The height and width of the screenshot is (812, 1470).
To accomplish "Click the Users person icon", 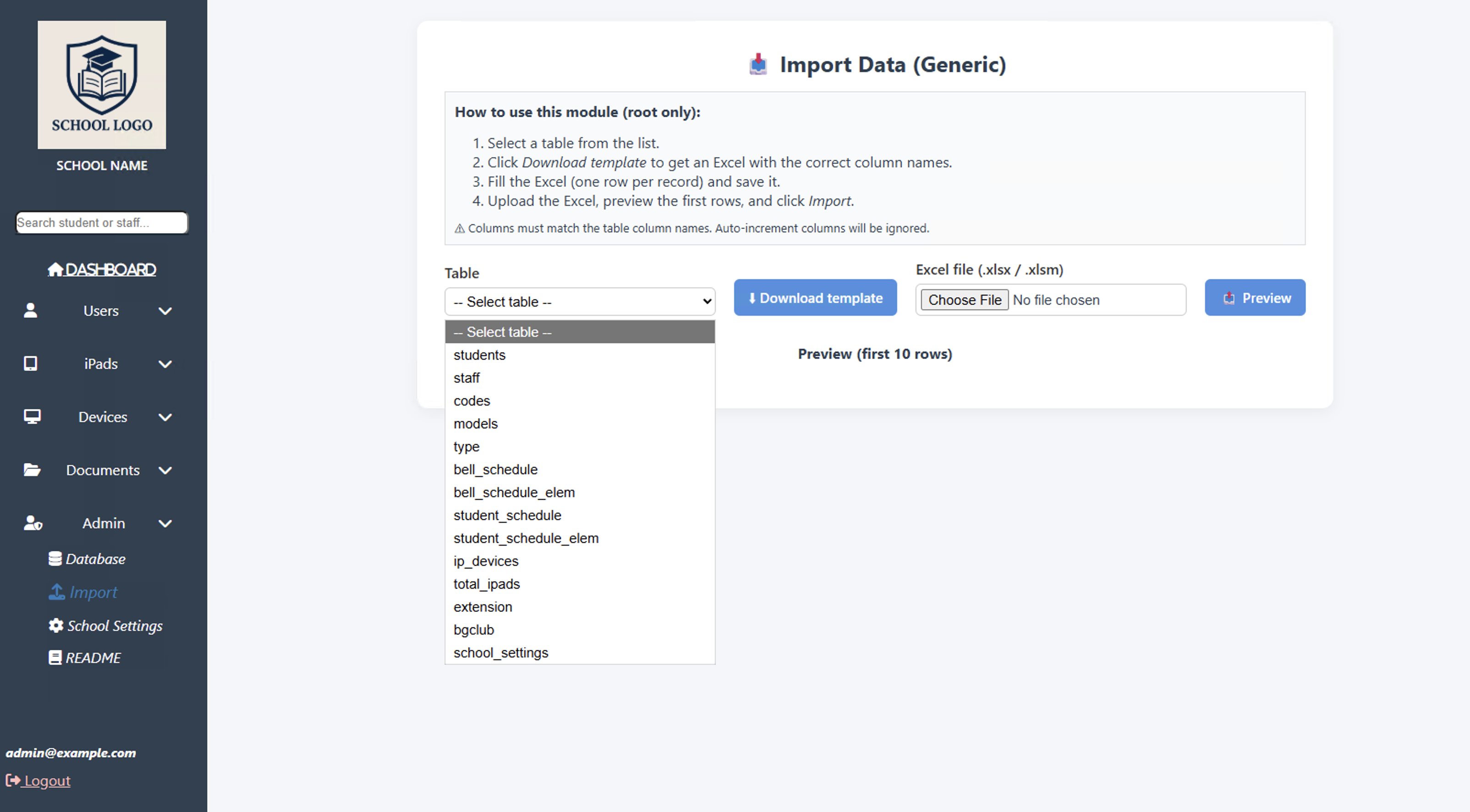I will coord(31,310).
